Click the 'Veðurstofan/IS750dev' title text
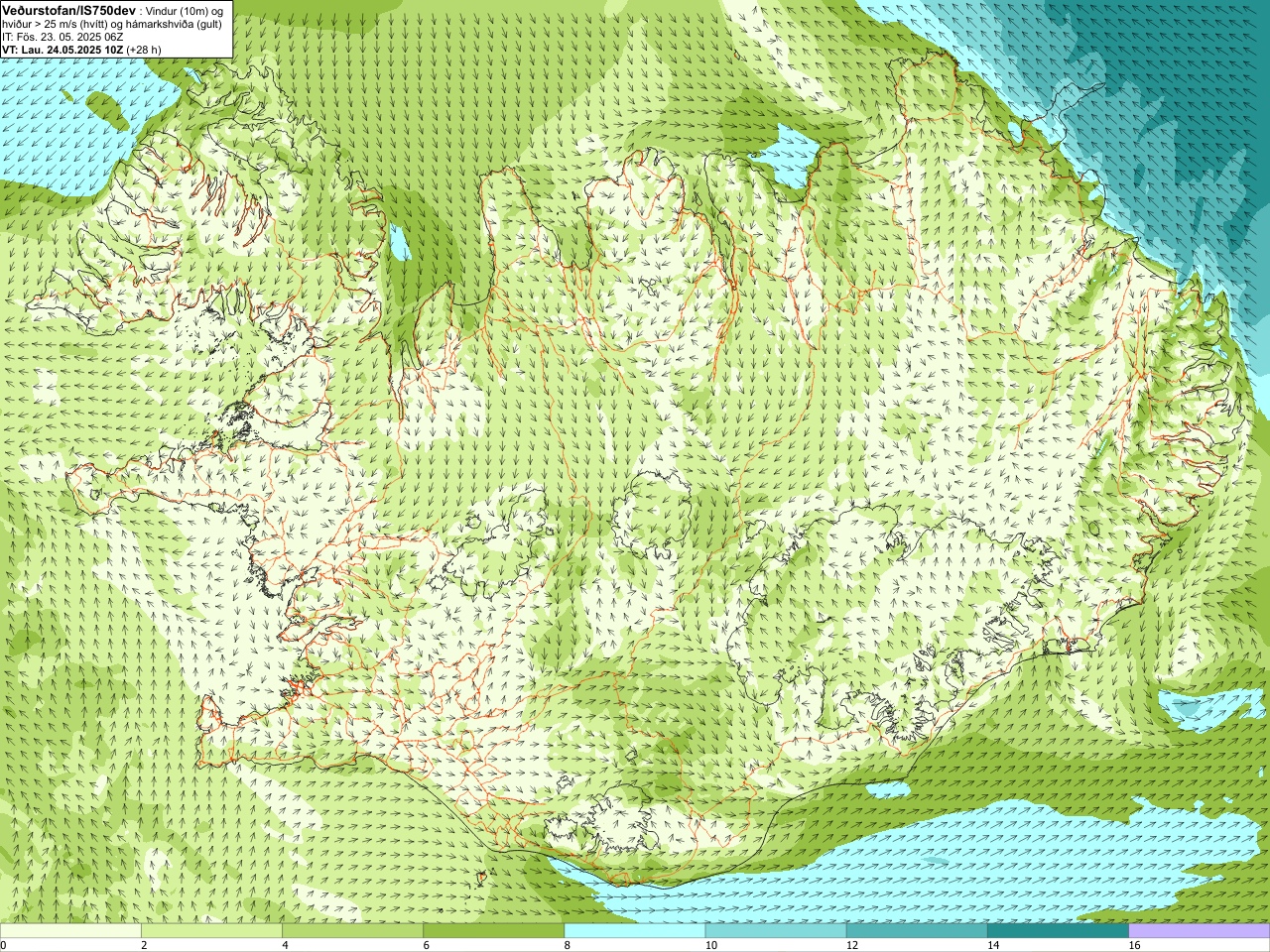Image resolution: width=1270 pixels, height=952 pixels. tap(69, 9)
